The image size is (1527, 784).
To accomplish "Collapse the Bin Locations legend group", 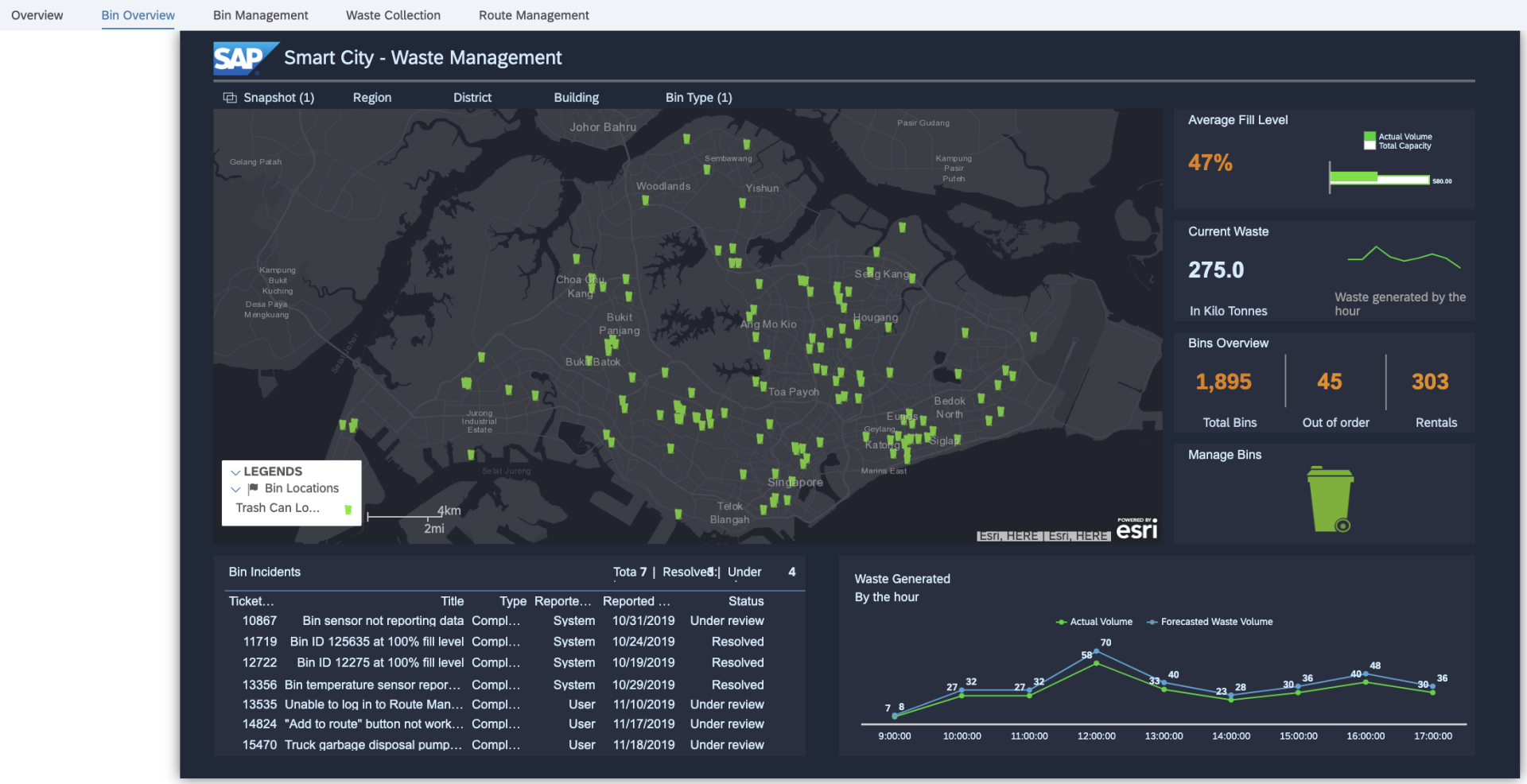I will (x=235, y=489).
